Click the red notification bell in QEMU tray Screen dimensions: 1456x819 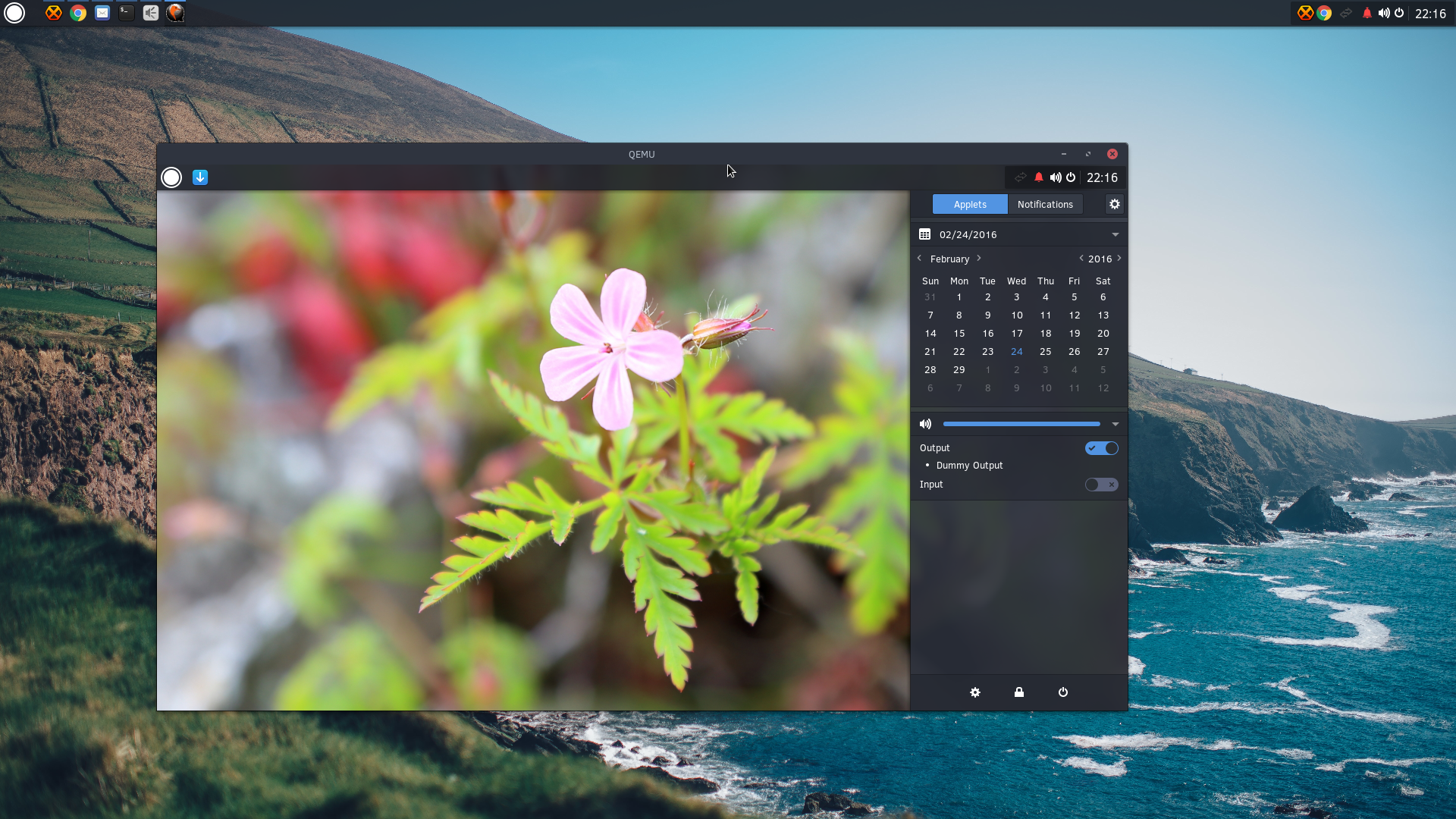1039,177
